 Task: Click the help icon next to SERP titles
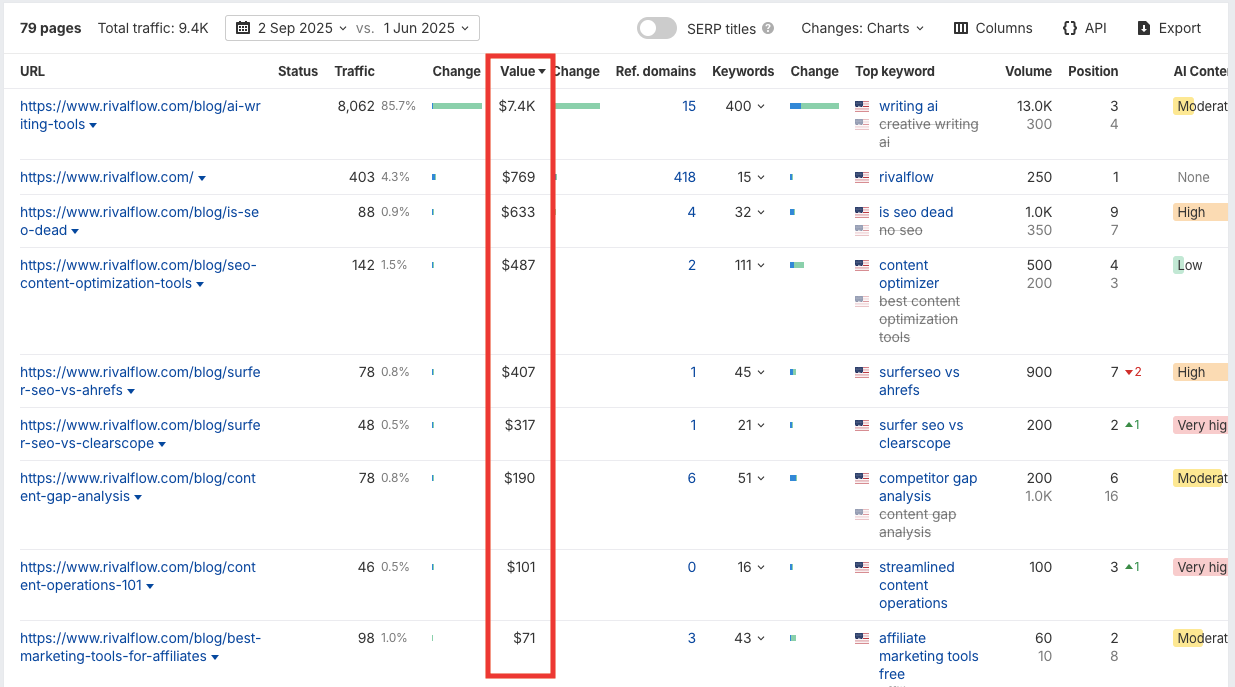pyautogui.click(x=768, y=28)
